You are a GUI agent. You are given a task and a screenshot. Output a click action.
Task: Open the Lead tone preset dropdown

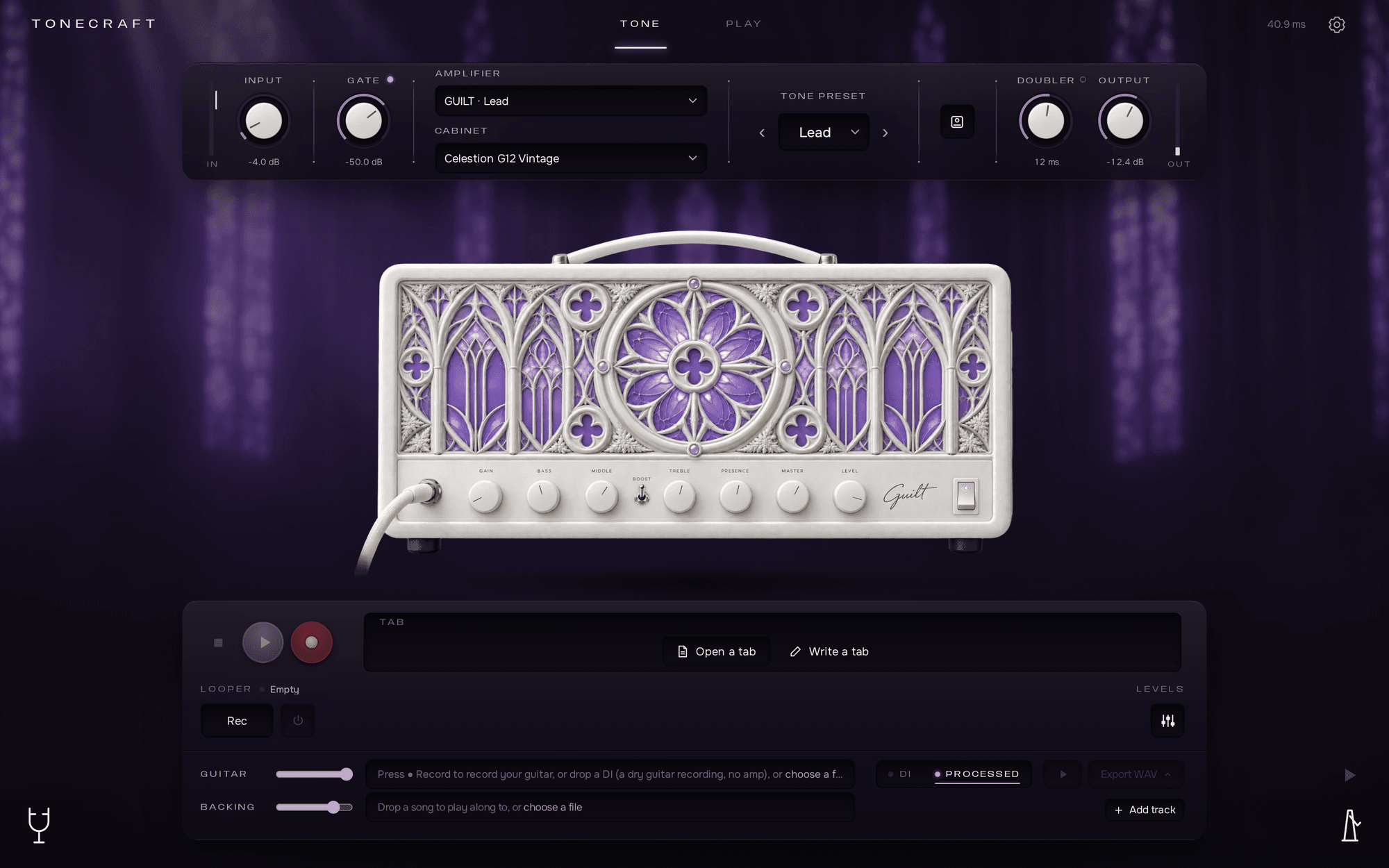coord(824,133)
